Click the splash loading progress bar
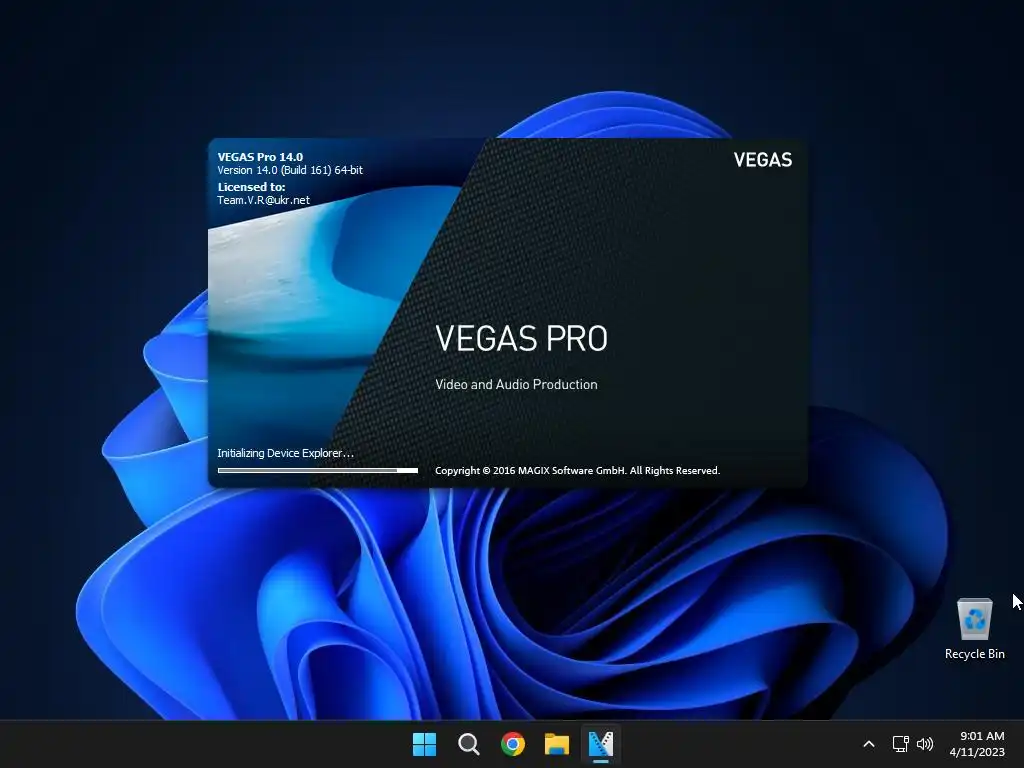This screenshot has width=1024, height=768. [x=317, y=470]
